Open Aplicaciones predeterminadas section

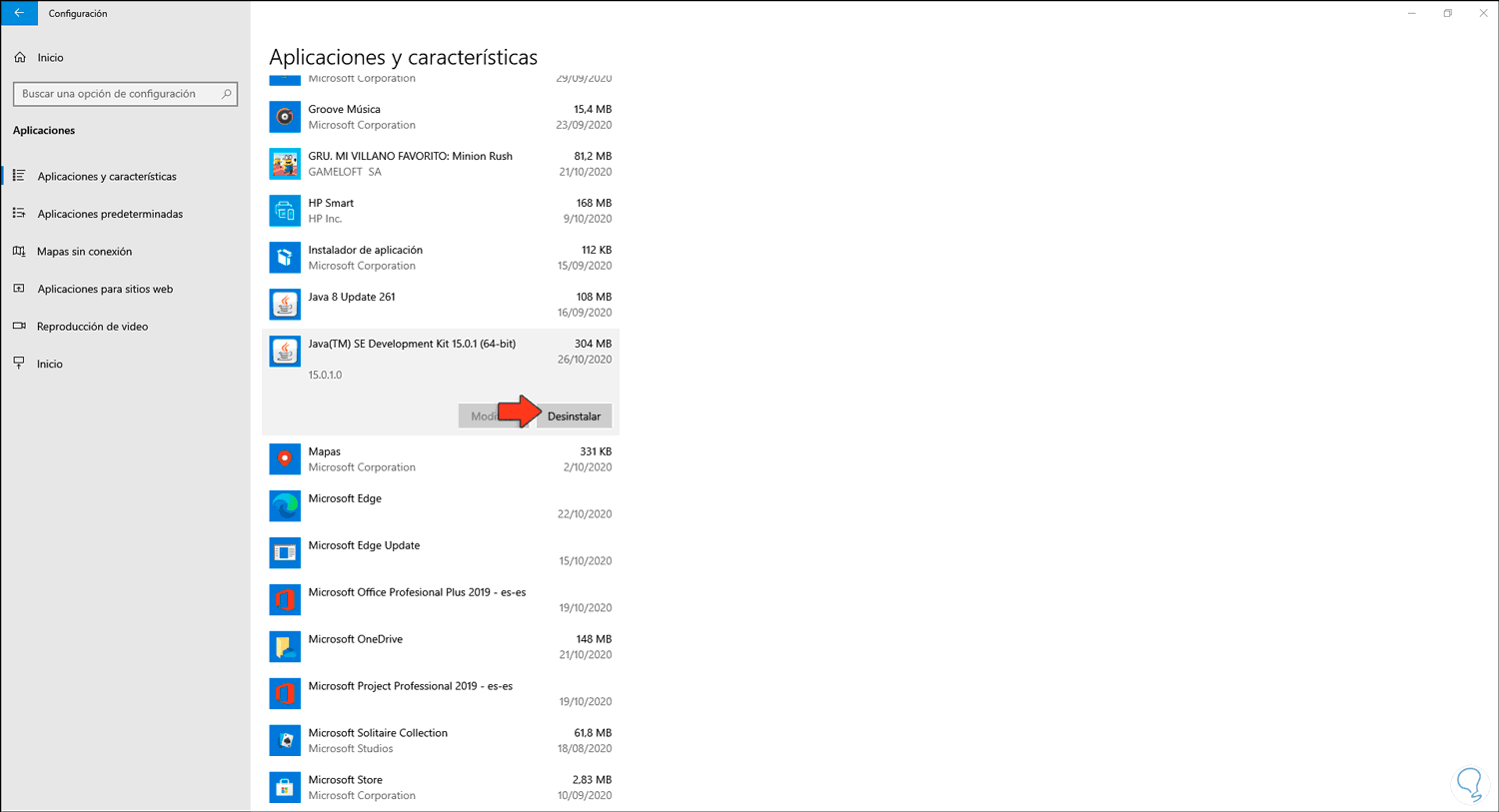110,214
